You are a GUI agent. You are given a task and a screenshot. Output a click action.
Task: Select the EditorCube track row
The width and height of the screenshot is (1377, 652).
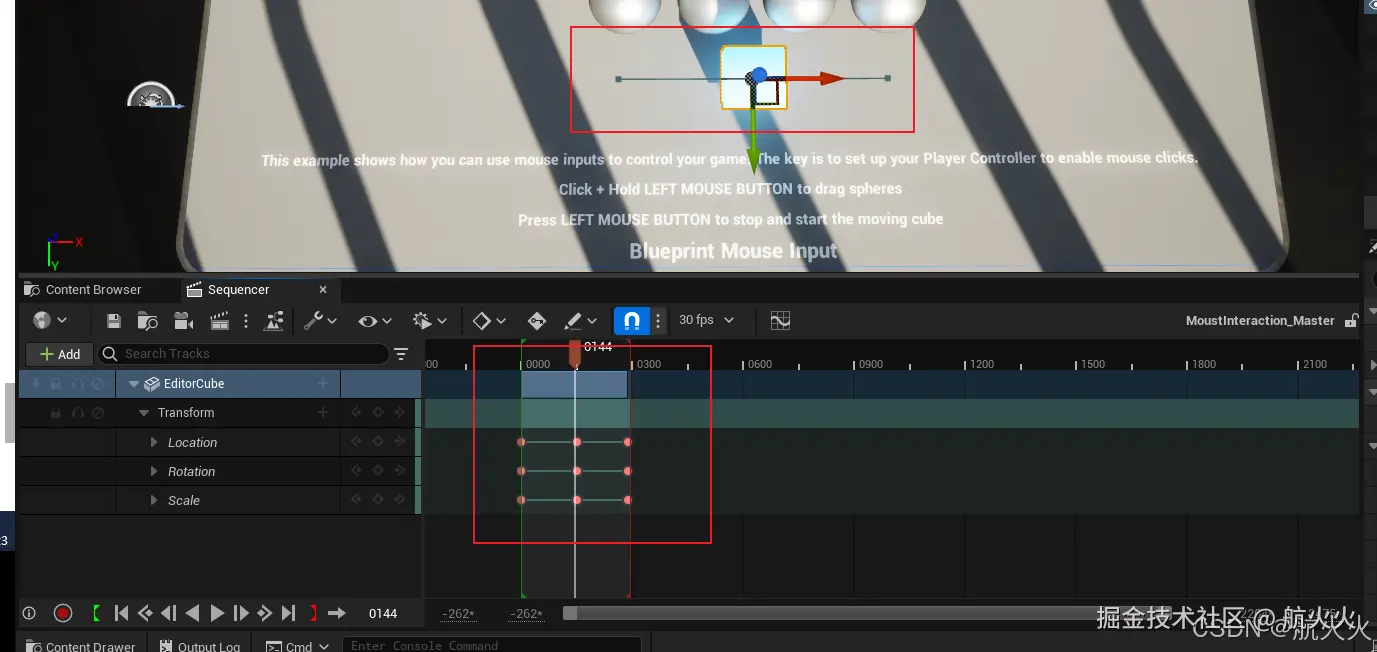point(219,384)
